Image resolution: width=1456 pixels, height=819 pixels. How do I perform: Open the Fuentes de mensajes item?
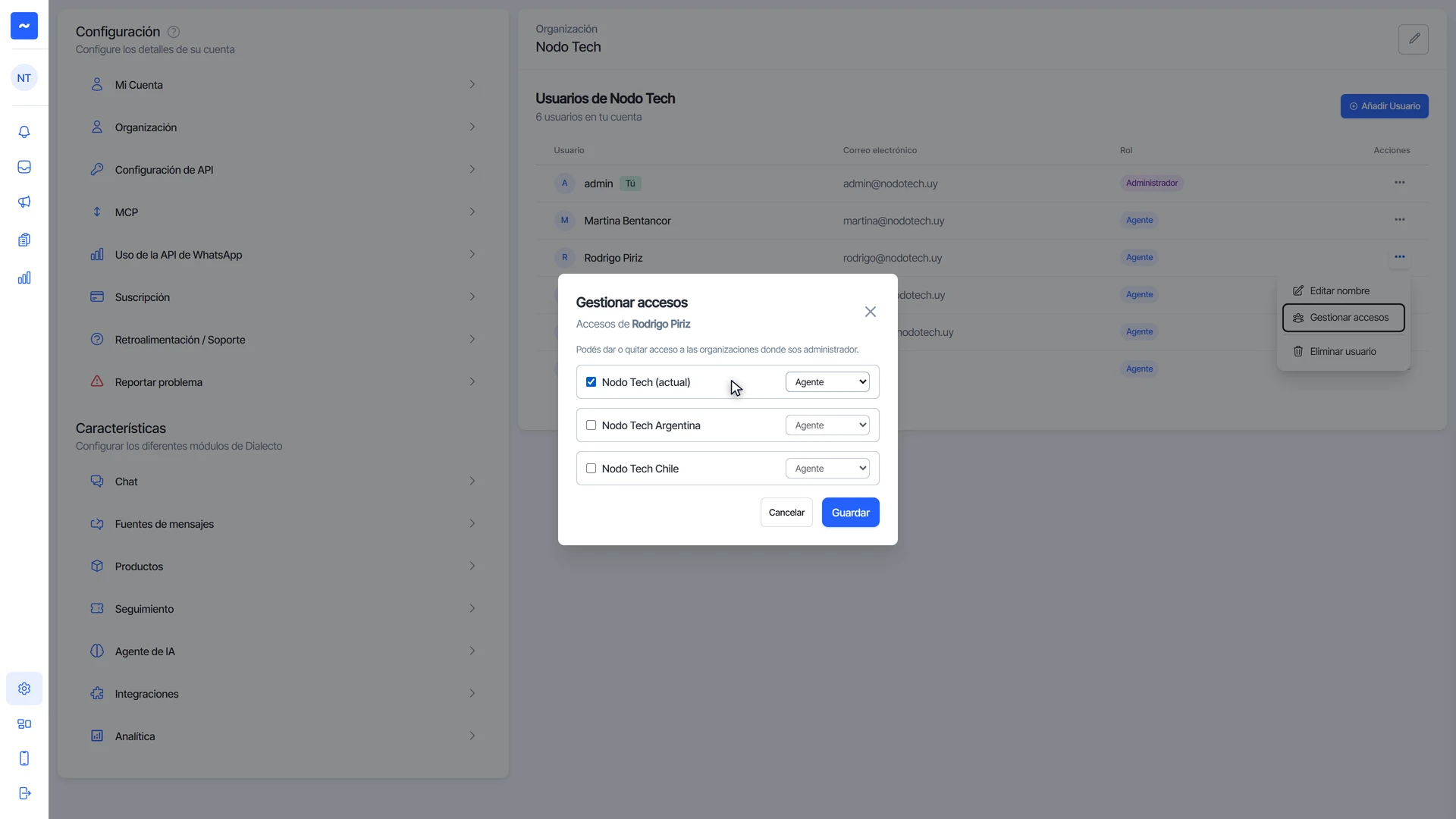pyautogui.click(x=283, y=524)
